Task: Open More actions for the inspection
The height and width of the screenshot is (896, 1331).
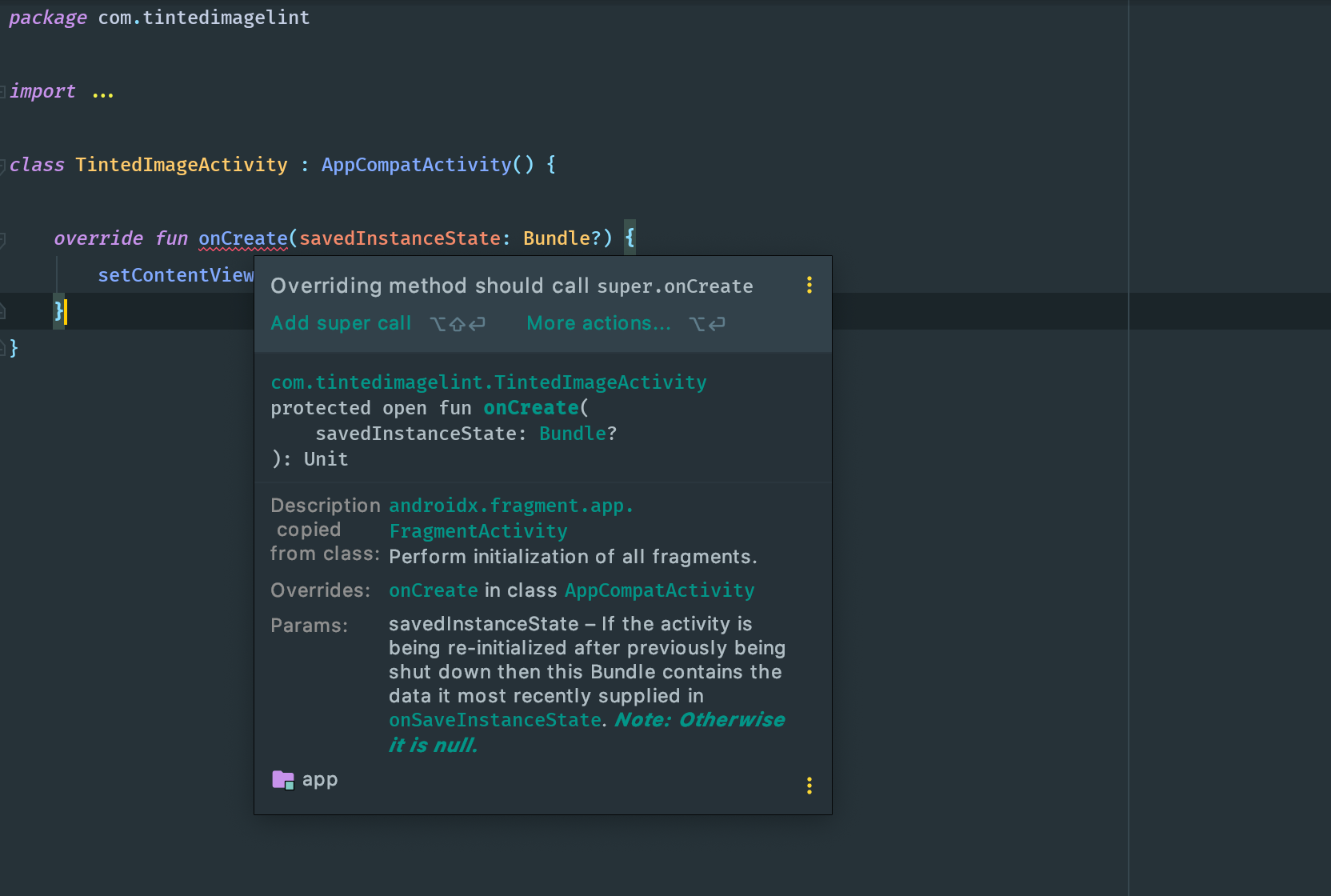Action: pyautogui.click(x=598, y=323)
